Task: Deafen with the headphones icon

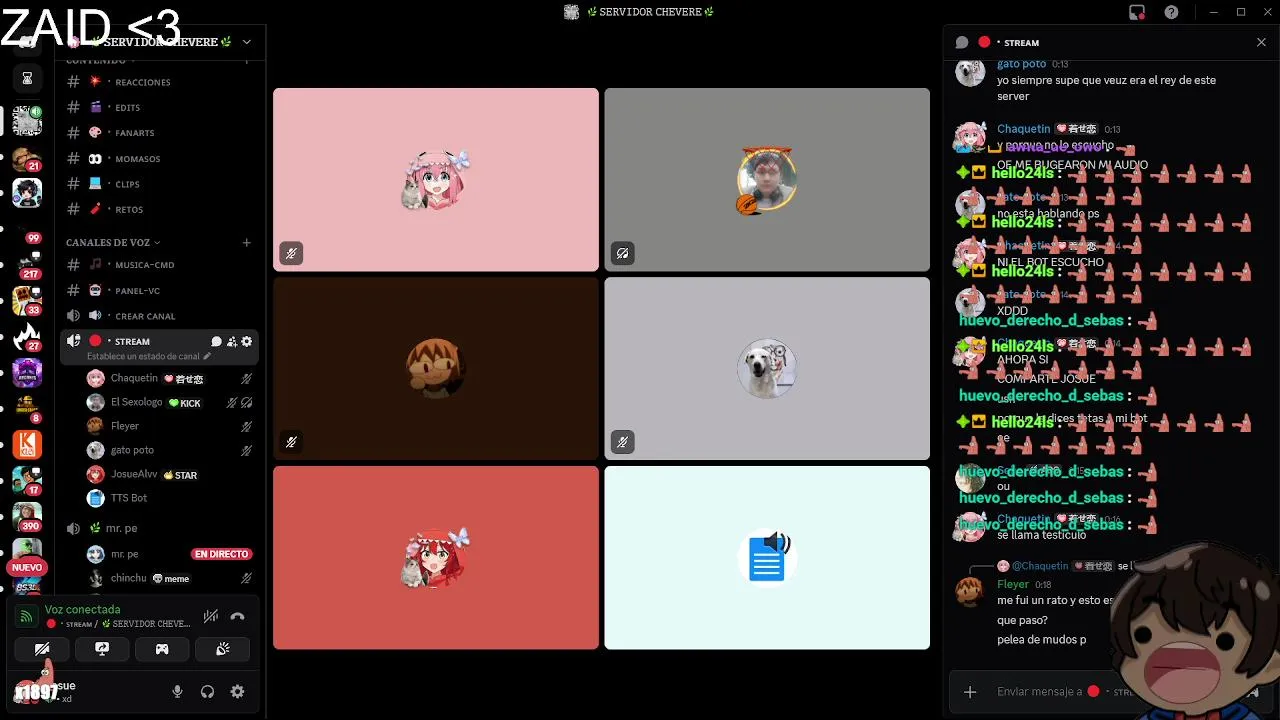Action: 207,691
